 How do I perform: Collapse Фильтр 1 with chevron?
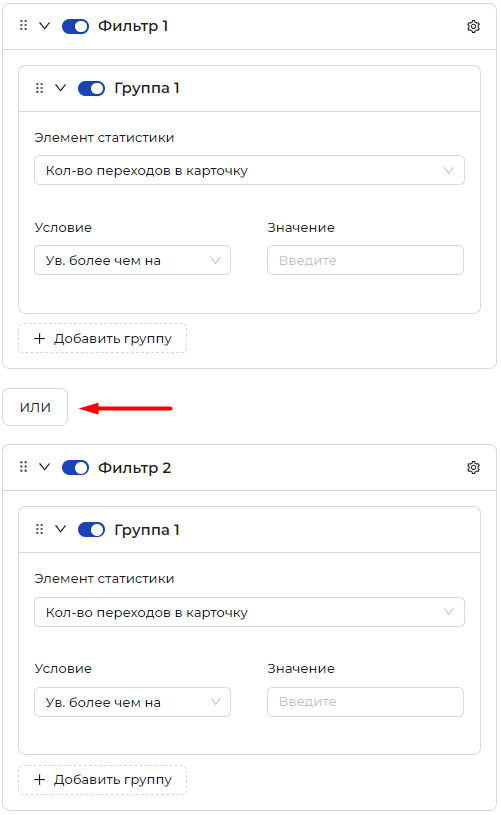tap(45, 25)
